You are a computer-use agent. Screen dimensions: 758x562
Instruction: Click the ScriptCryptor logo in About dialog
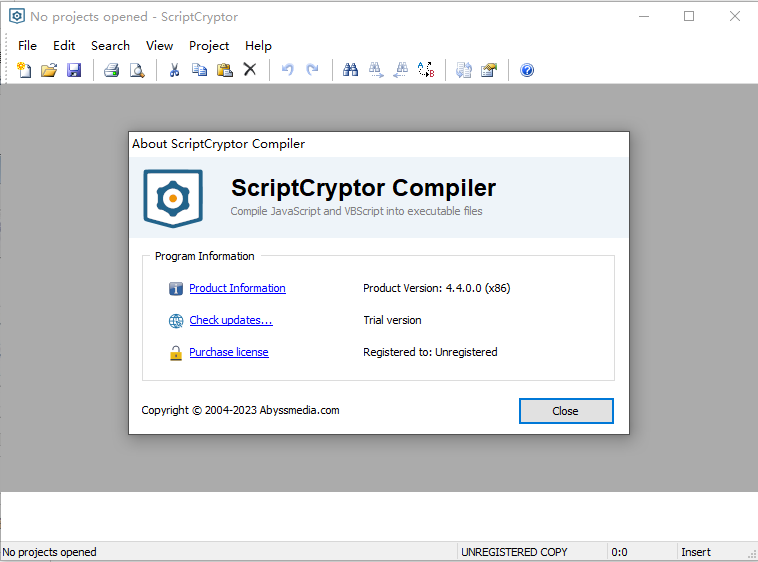(173, 198)
